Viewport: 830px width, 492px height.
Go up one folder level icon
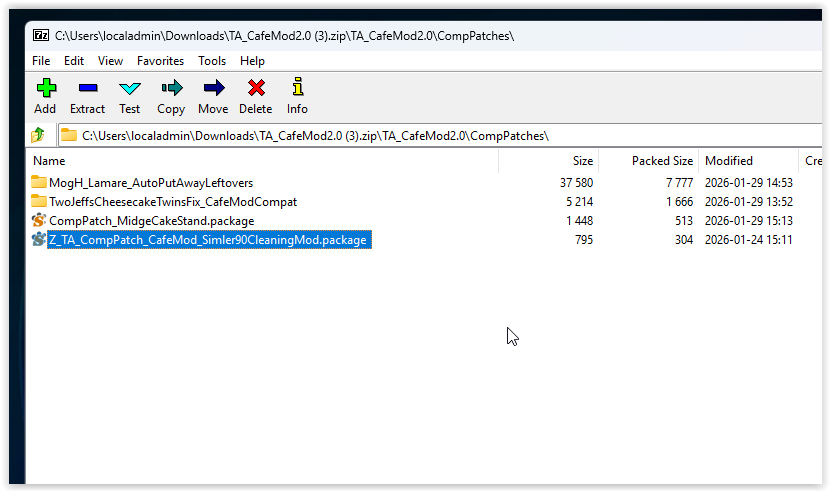click(x=38, y=136)
